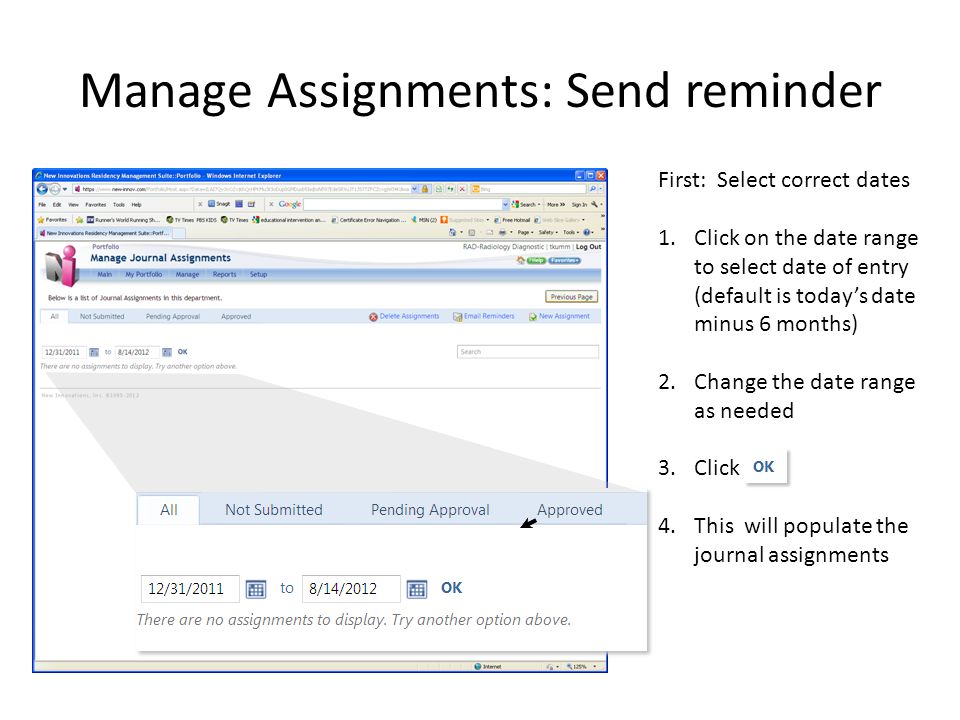Viewport: 960px width, 720px height.
Task: Open the Tools menu in menu bar
Action: point(119,204)
